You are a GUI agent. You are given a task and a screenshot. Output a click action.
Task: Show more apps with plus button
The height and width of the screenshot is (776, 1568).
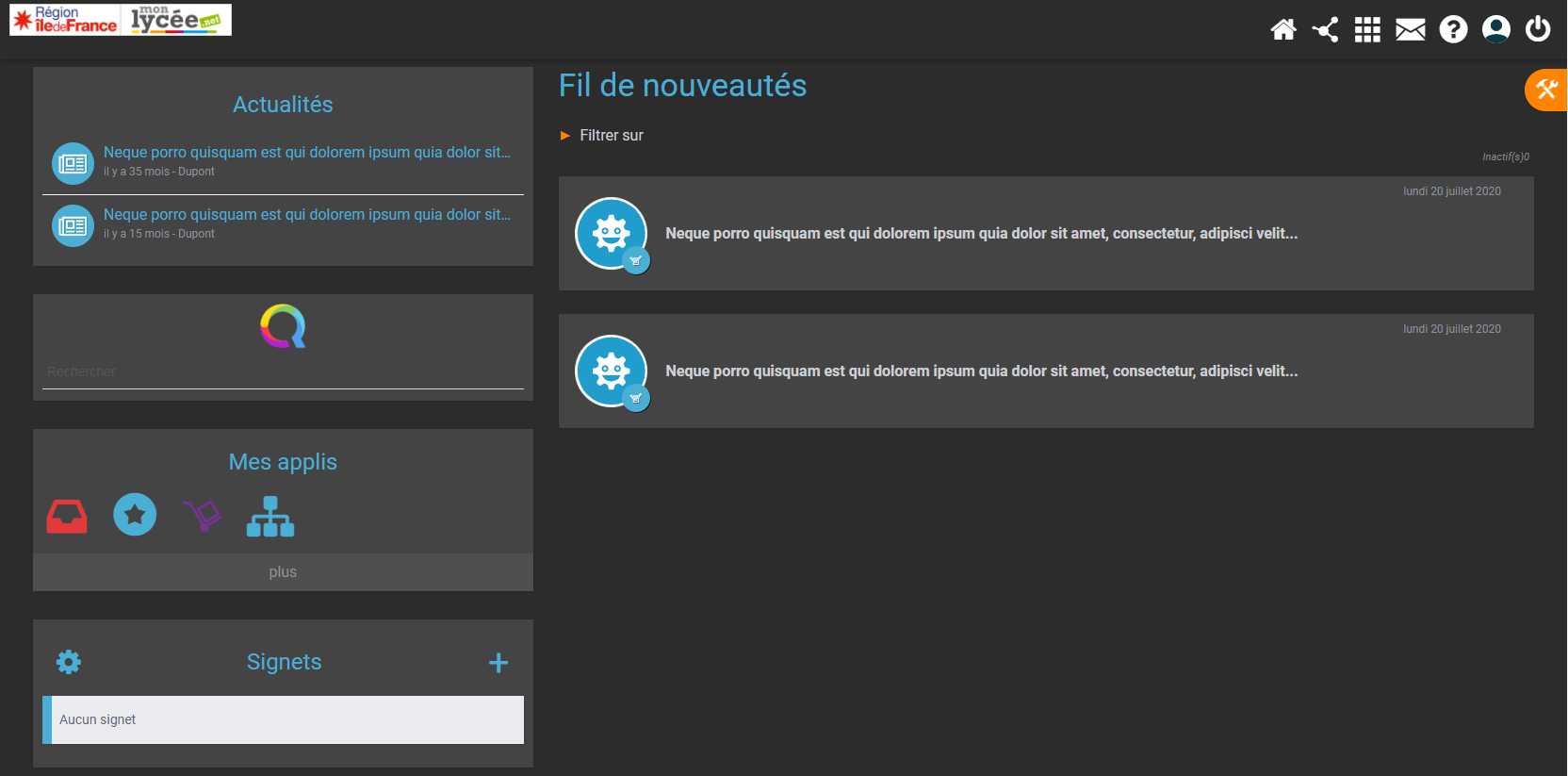pos(283,571)
